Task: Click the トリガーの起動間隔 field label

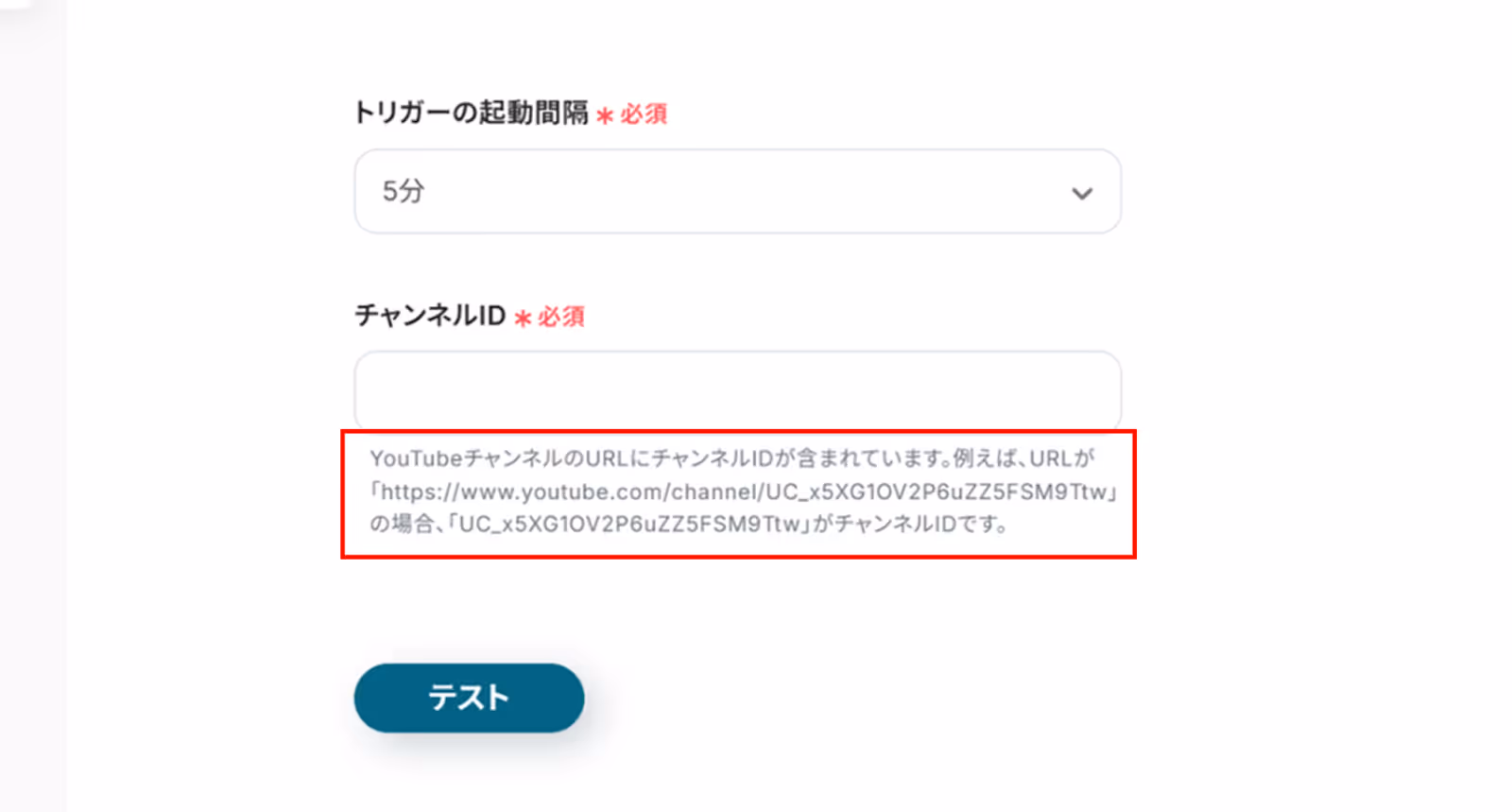Action: tap(471, 112)
